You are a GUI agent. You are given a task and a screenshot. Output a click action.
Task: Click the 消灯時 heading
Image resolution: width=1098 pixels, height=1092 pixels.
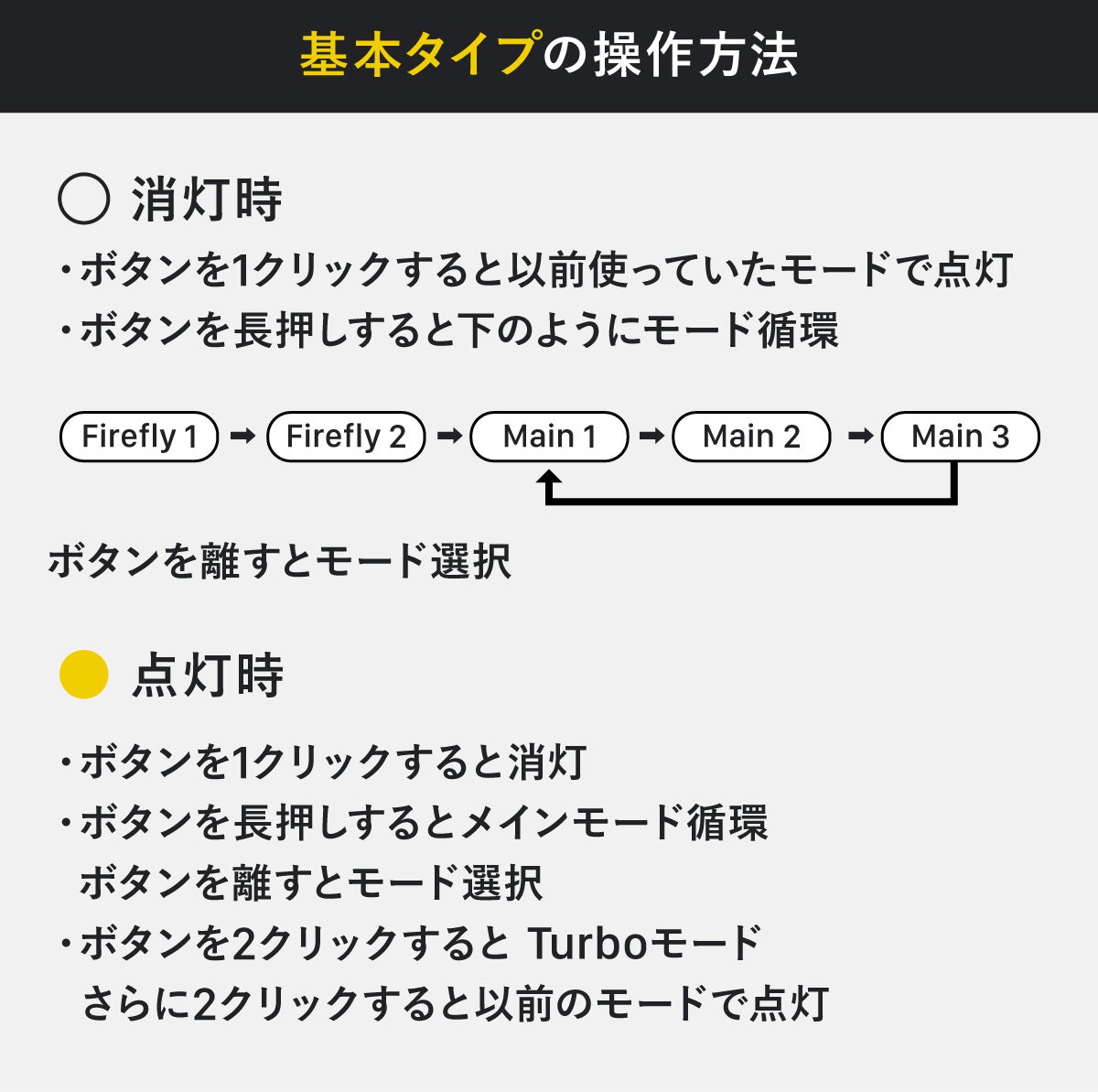click(x=207, y=200)
